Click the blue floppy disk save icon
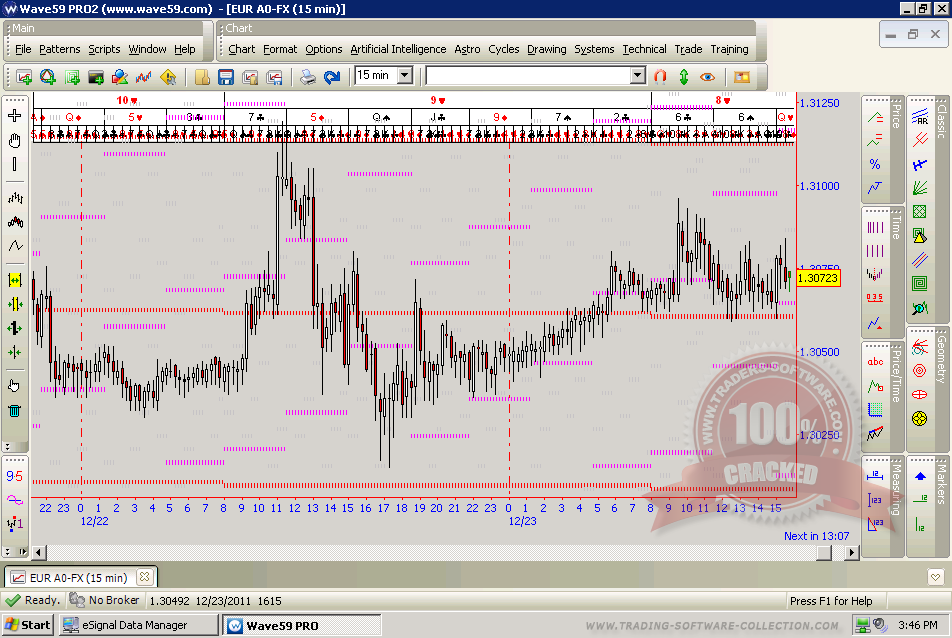This screenshot has width=952, height=638. coord(226,77)
